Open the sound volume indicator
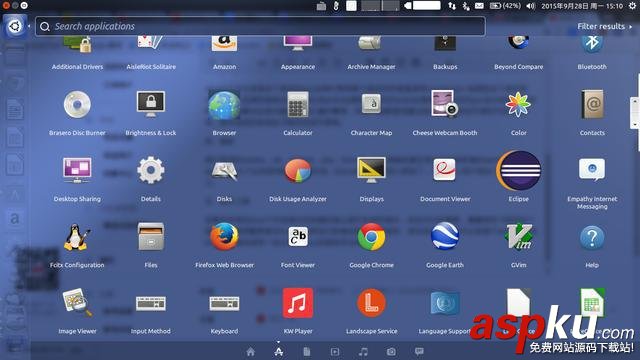This screenshot has width=640, height=360. (x=531, y=6)
